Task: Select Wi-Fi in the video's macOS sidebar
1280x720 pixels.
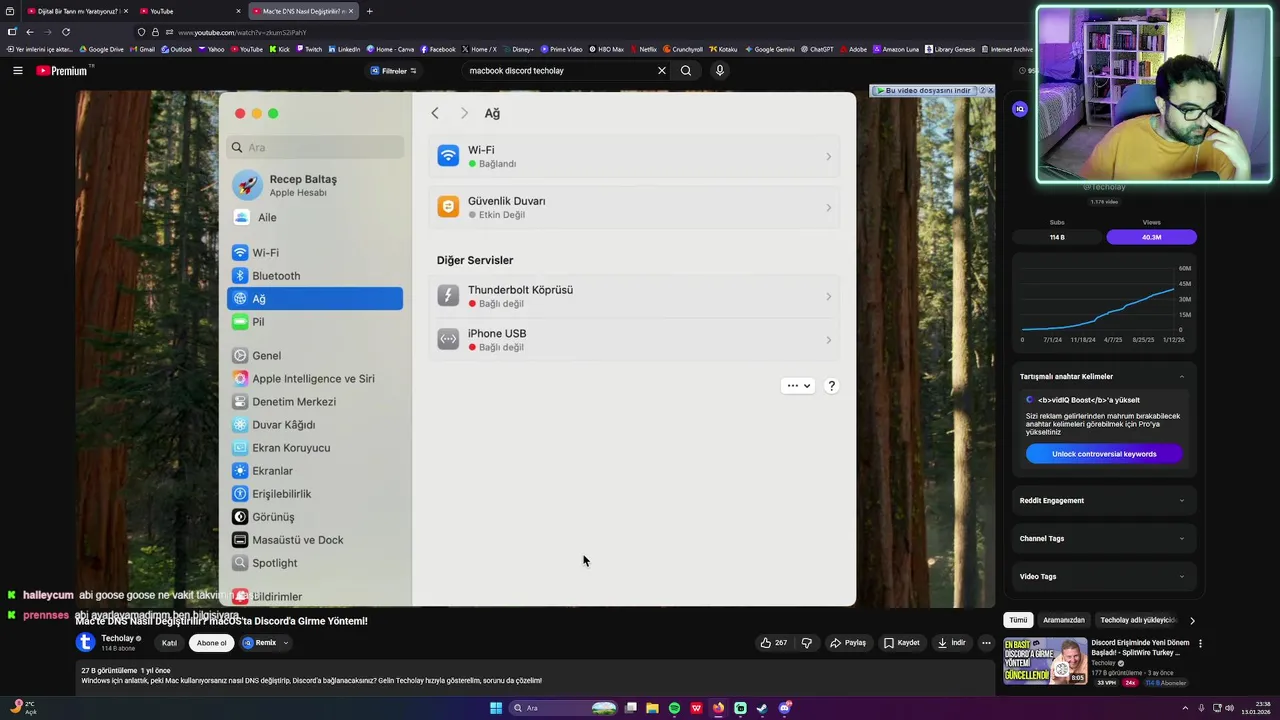Action: pyautogui.click(x=315, y=253)
